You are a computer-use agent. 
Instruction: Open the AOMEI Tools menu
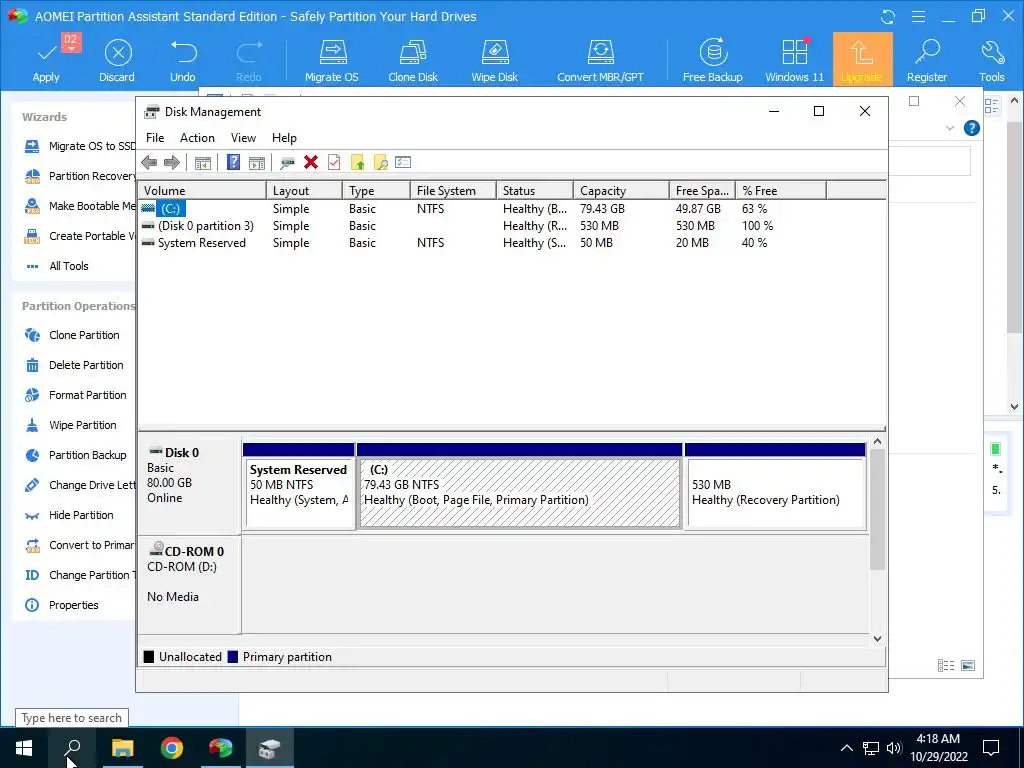(x=991, y=60)
